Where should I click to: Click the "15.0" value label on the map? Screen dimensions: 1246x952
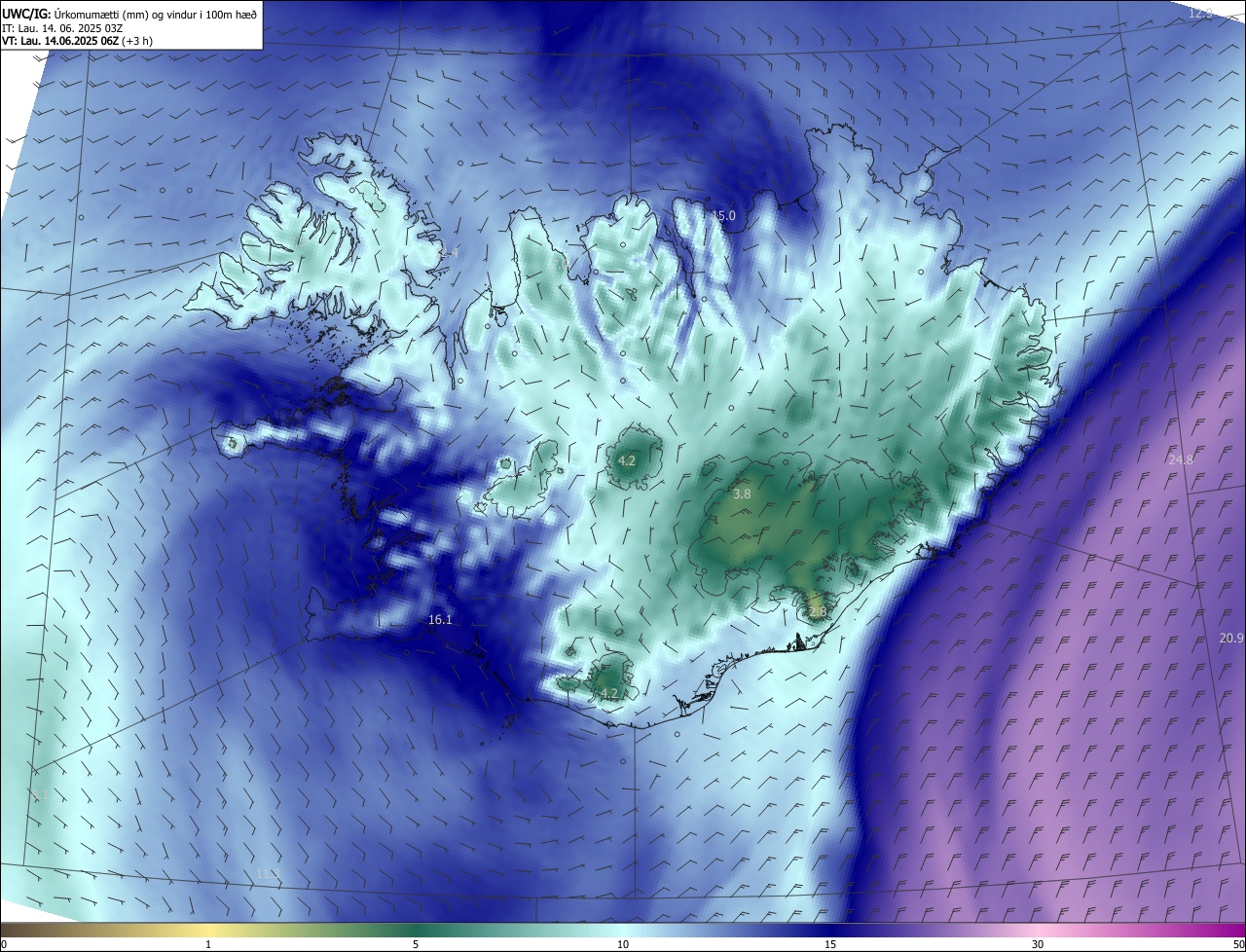(x=724, y=216)
